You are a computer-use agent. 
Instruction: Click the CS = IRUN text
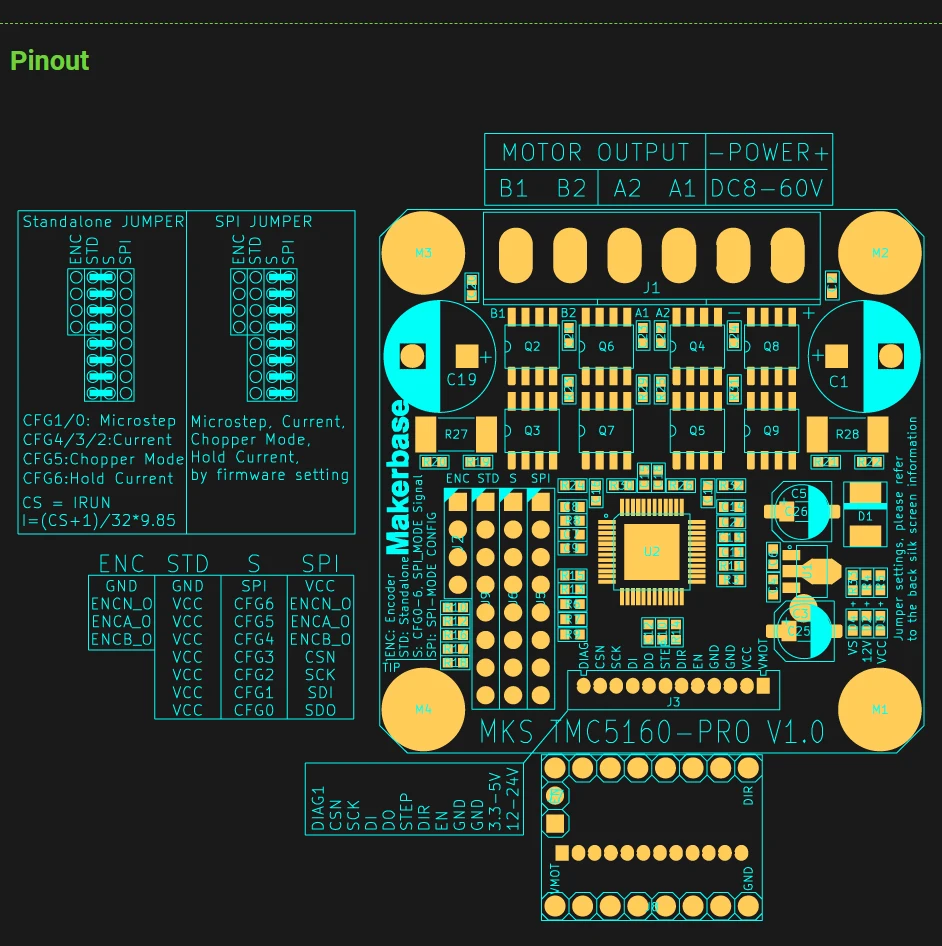coord(67,503)
